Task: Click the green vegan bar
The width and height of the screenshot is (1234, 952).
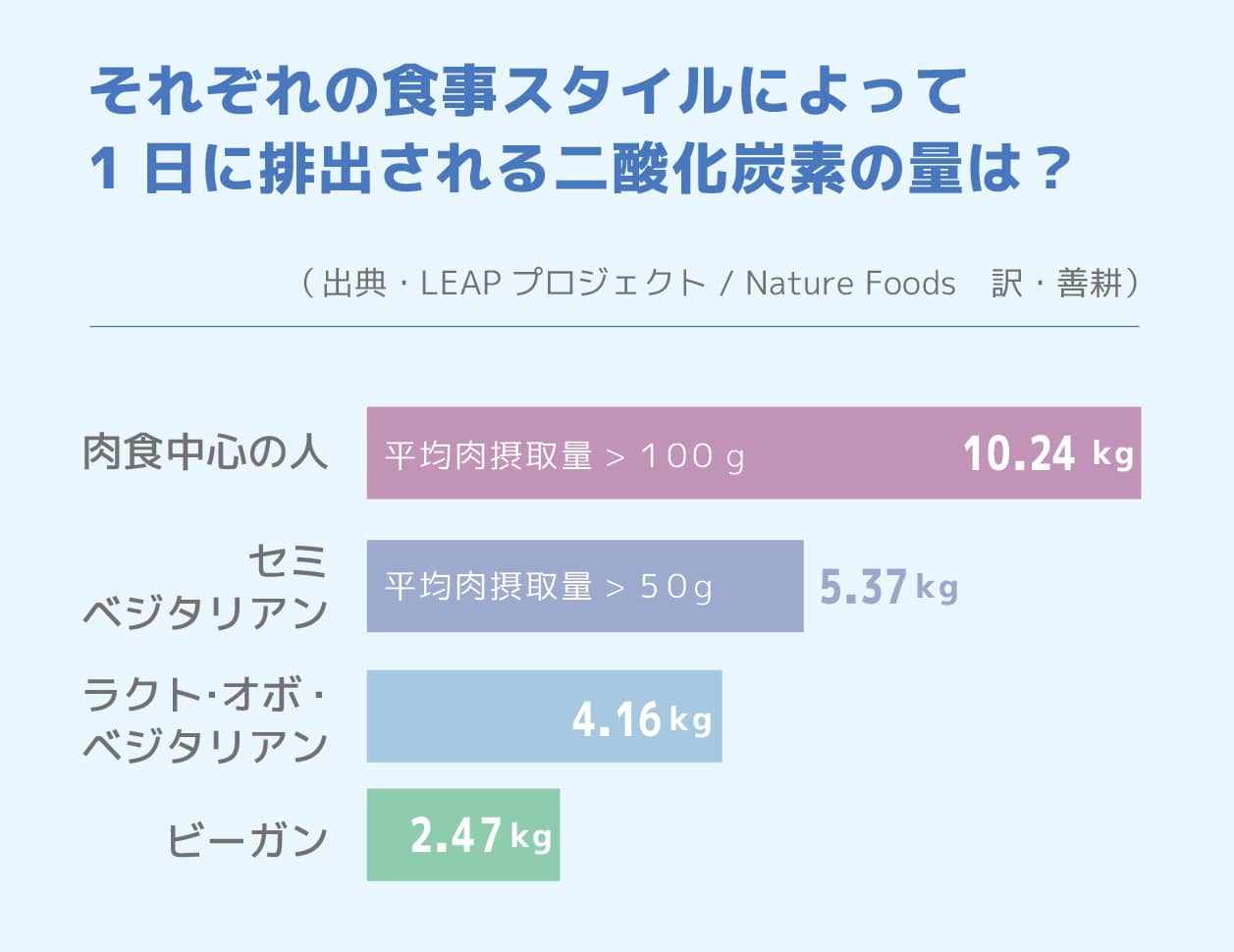Action: (386, 835)
